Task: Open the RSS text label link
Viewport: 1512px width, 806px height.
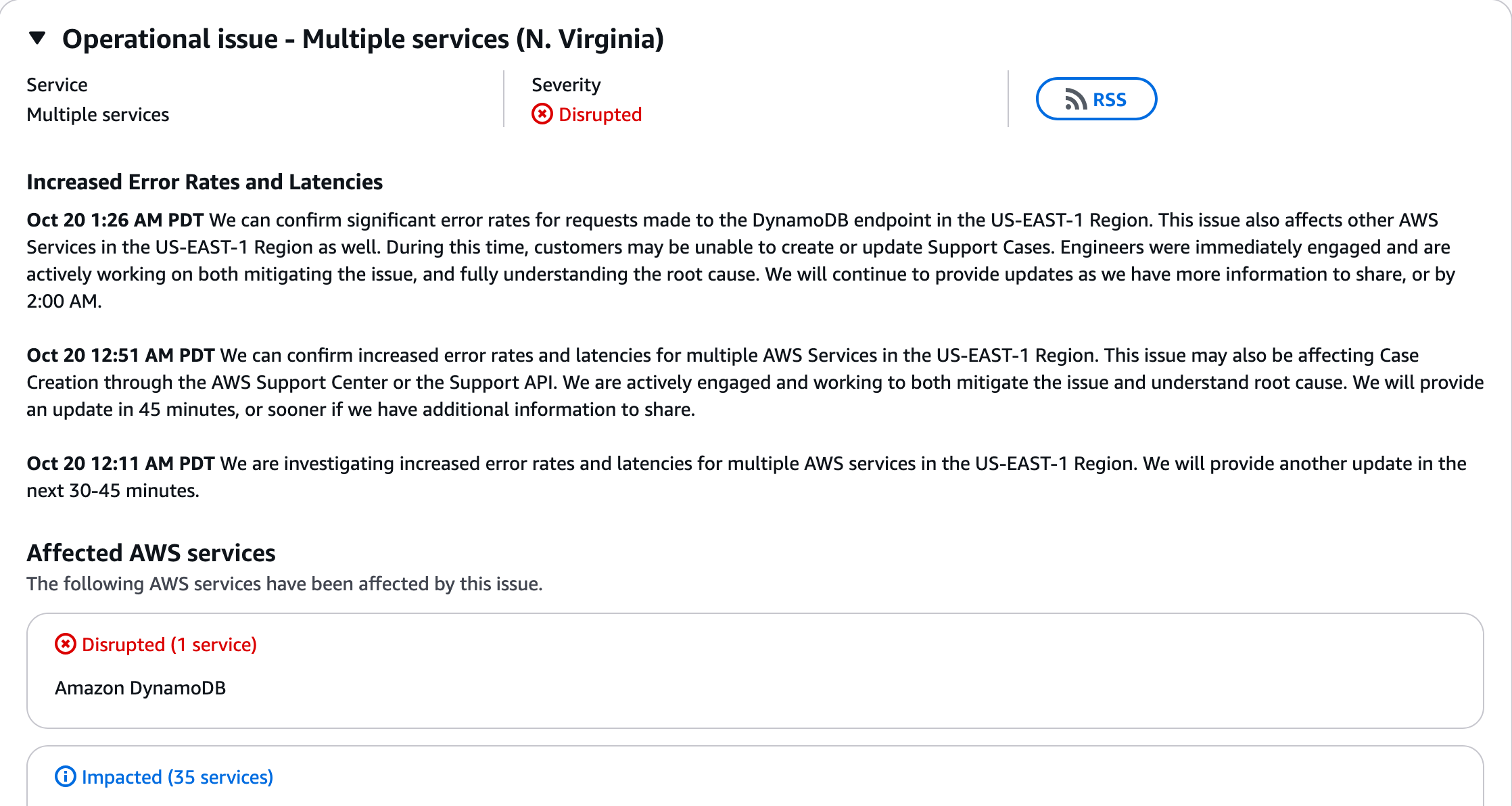Action: [1110, 99]
